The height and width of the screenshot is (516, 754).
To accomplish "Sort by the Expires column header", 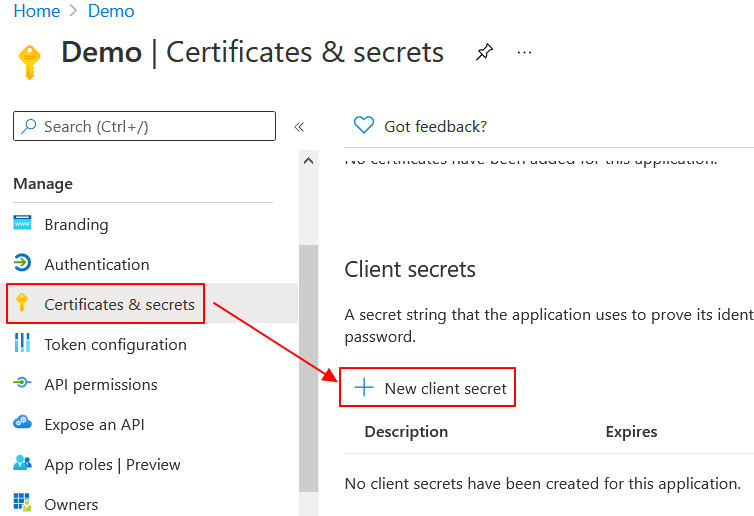I will click(631, 432).
